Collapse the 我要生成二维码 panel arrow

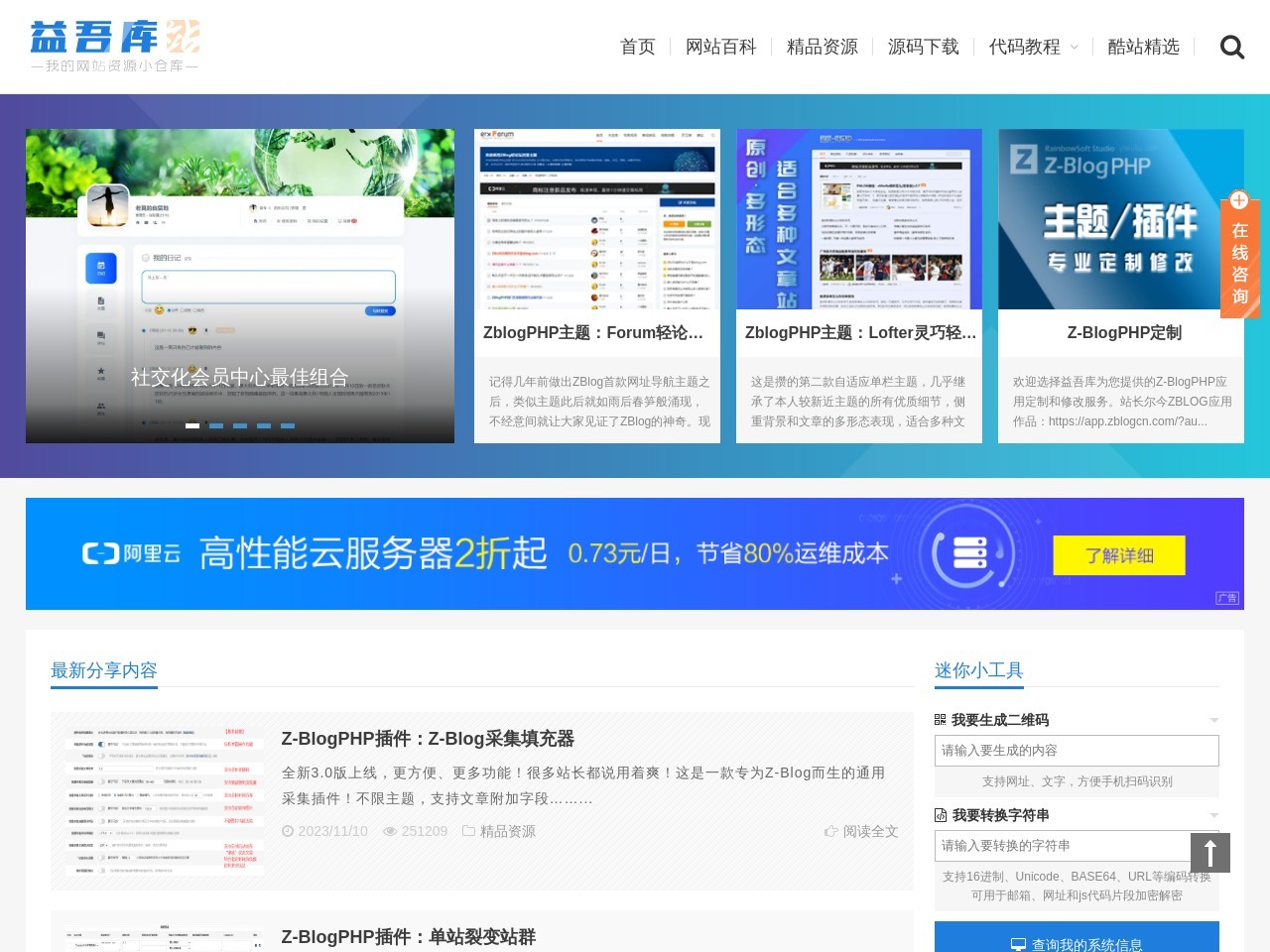coord(1214,720)
